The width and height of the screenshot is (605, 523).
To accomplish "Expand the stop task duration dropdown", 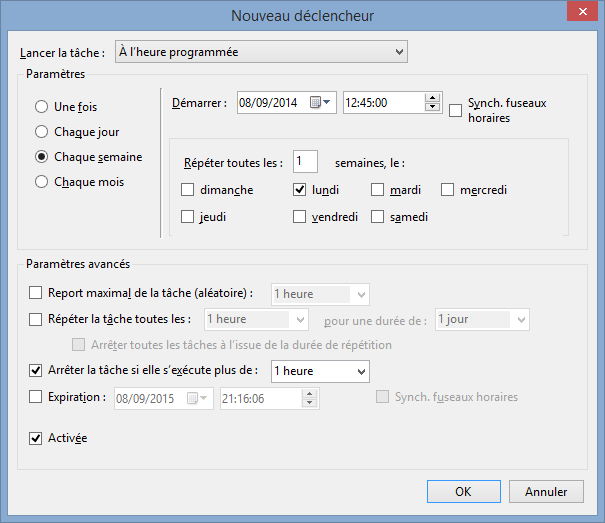I will 360,371.
